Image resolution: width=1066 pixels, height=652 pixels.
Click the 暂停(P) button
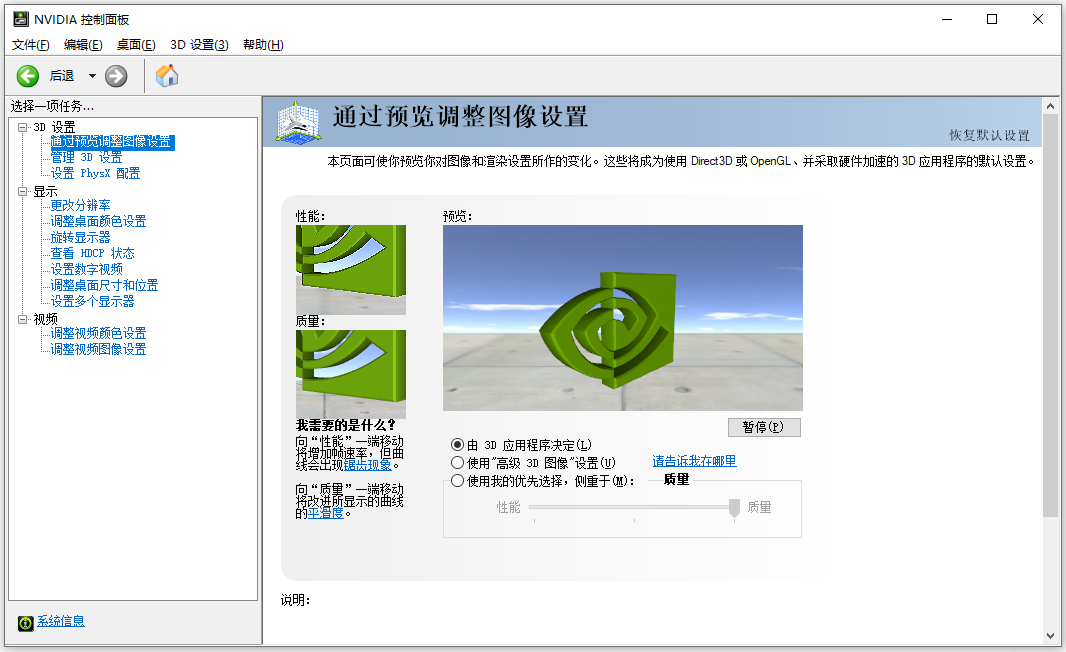click(764, 427)
